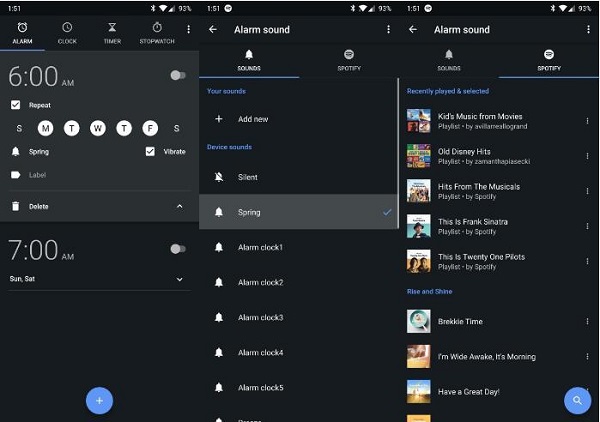Add a label to the 6:00 alarm
Image resolution: width=600 pixels, height=422 pixels.
click(38, 175)
